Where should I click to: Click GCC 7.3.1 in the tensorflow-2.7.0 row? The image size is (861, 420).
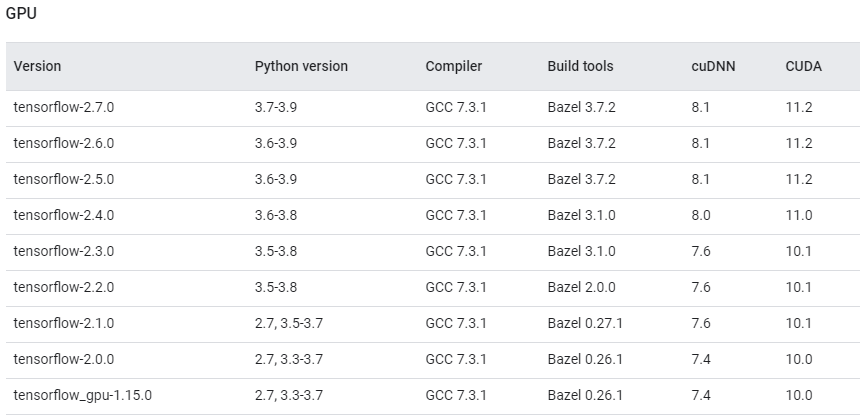[x=456, y=108]
